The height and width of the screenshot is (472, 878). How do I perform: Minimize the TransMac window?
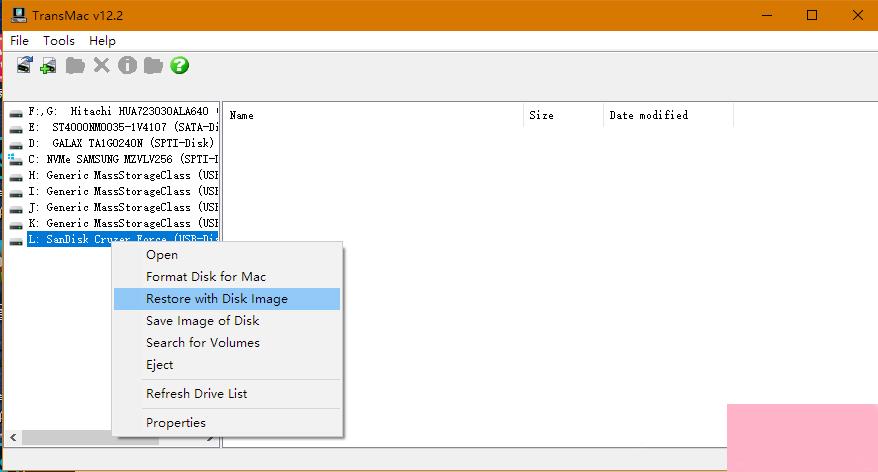click(x=767, y=15)
